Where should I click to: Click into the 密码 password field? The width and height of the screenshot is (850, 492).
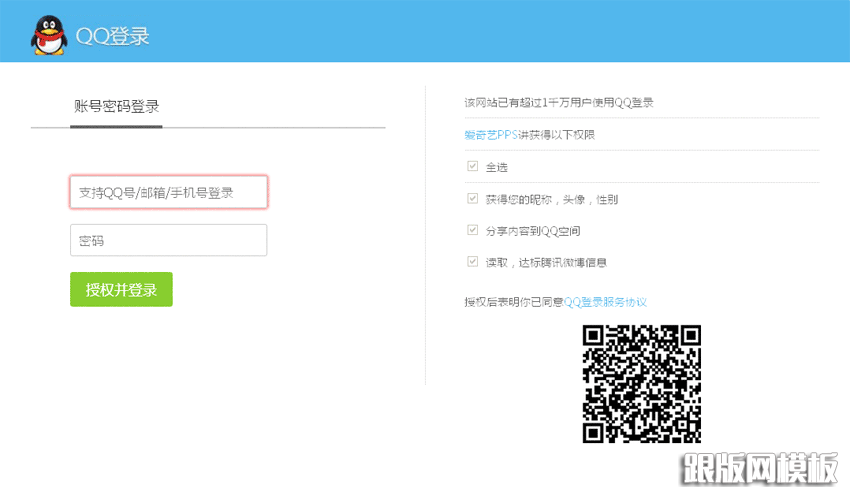click(168, 240)
